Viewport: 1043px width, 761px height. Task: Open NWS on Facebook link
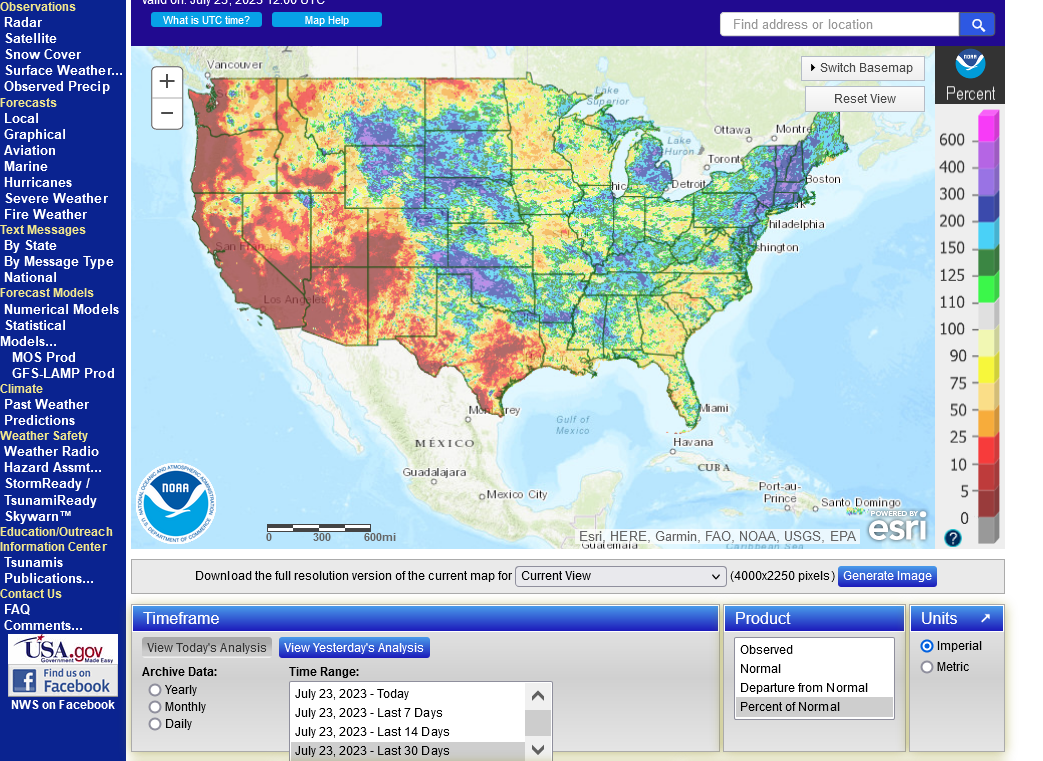tap(63, 704)
